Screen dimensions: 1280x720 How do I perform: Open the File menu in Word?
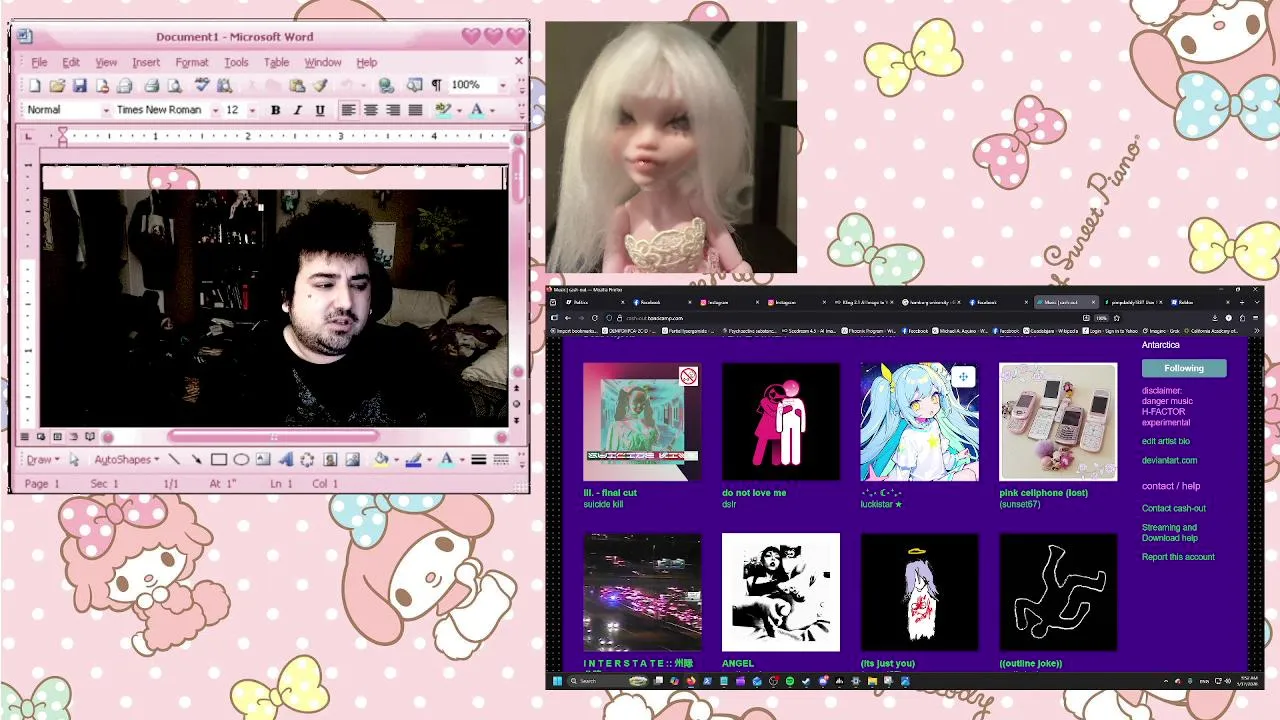click(x=39, y=62)
